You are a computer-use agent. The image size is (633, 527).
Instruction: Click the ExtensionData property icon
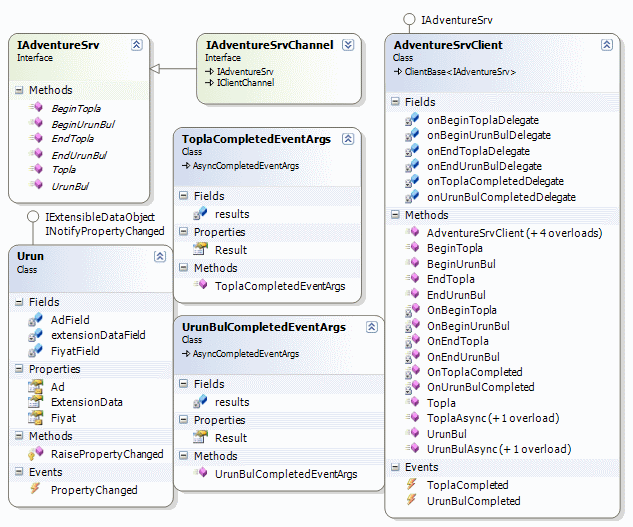click(x=36, y=402)
